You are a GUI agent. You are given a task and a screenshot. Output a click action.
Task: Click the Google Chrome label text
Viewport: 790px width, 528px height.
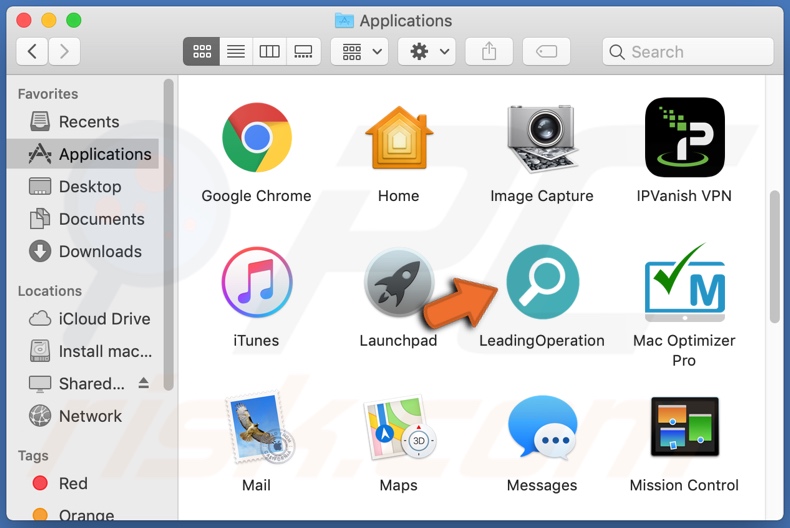tap(256, 195)
